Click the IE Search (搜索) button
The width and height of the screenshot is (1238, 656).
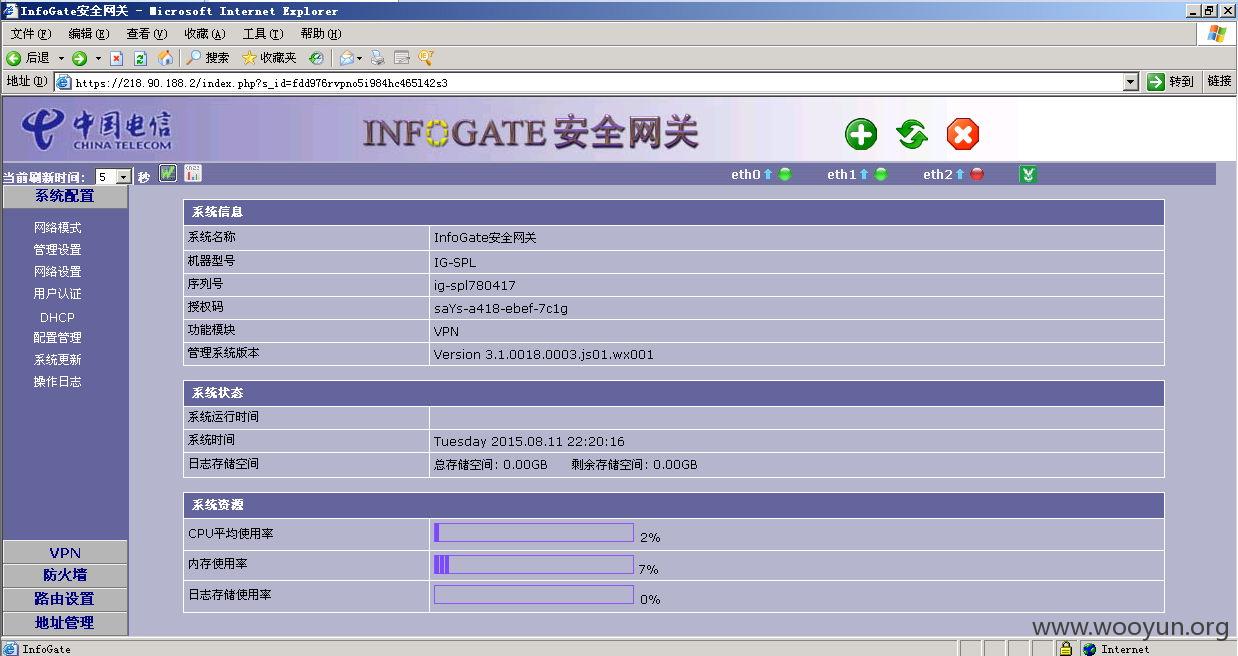click(x=208, y=58)
